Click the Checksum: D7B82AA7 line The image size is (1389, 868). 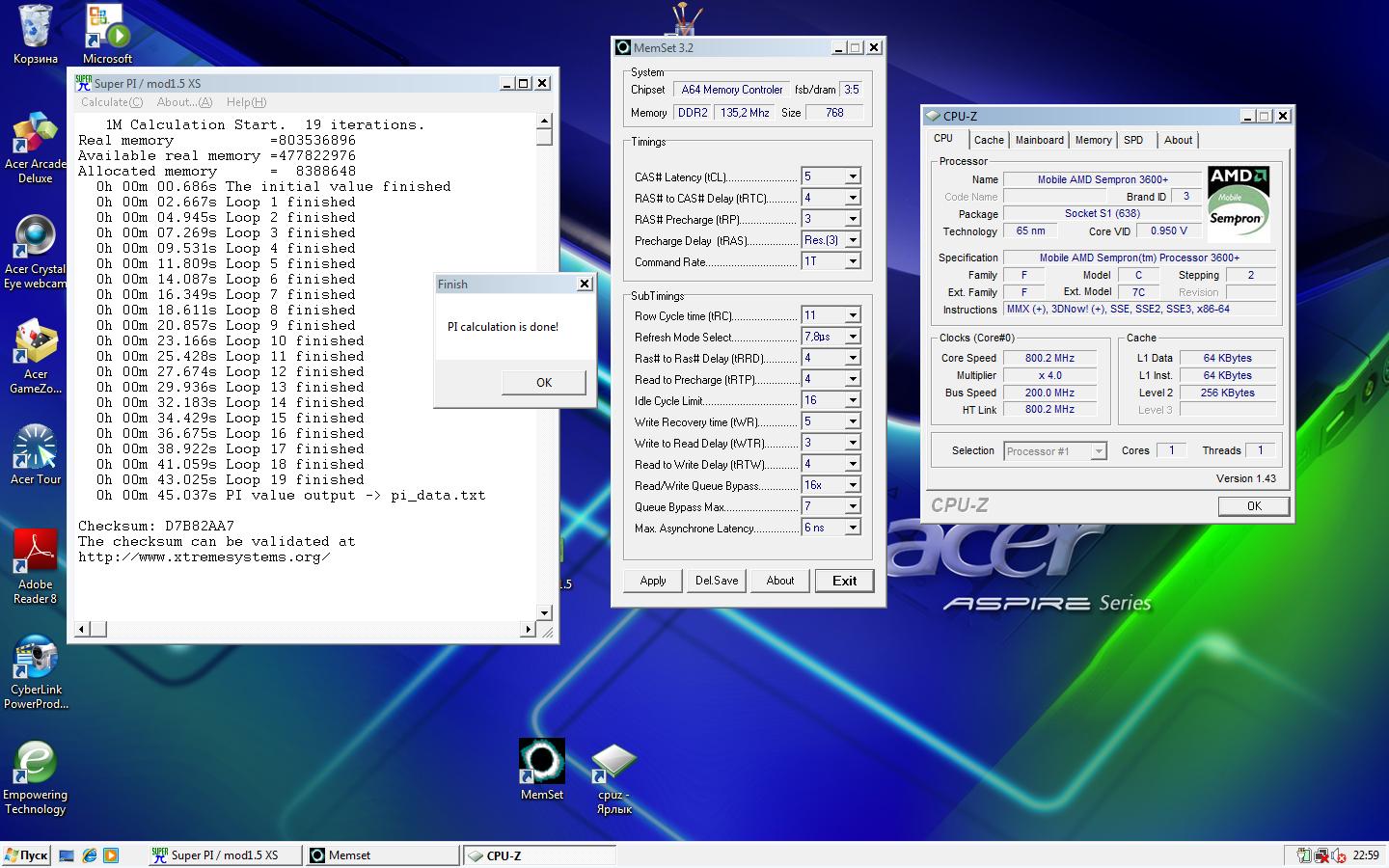[156, 526]
